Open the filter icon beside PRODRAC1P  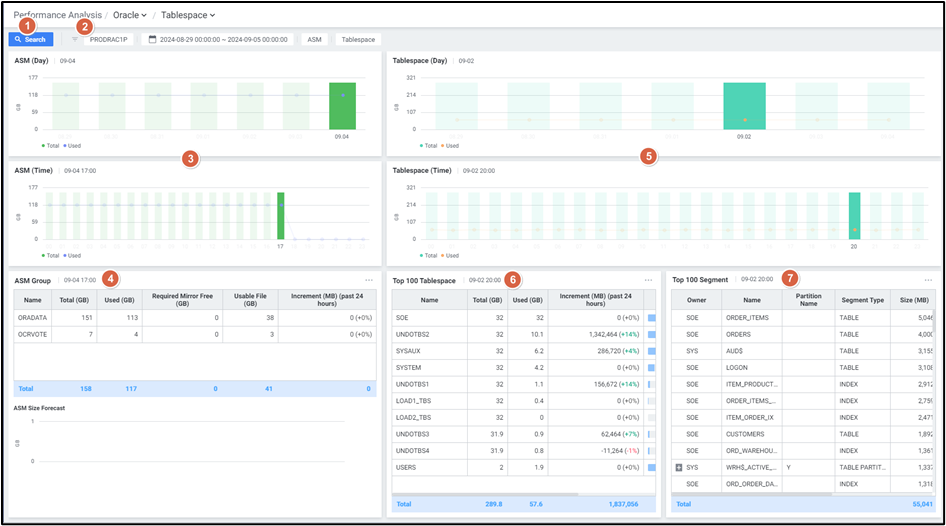(75, 40)
